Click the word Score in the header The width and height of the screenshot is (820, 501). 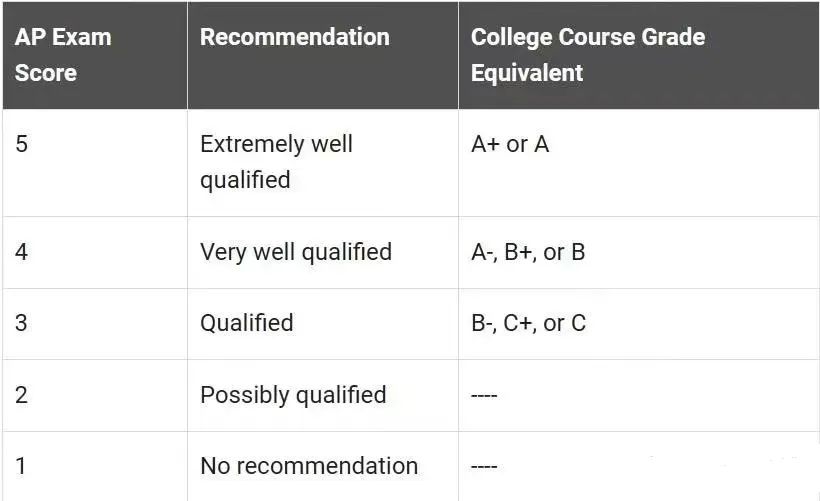coord(45,73)
